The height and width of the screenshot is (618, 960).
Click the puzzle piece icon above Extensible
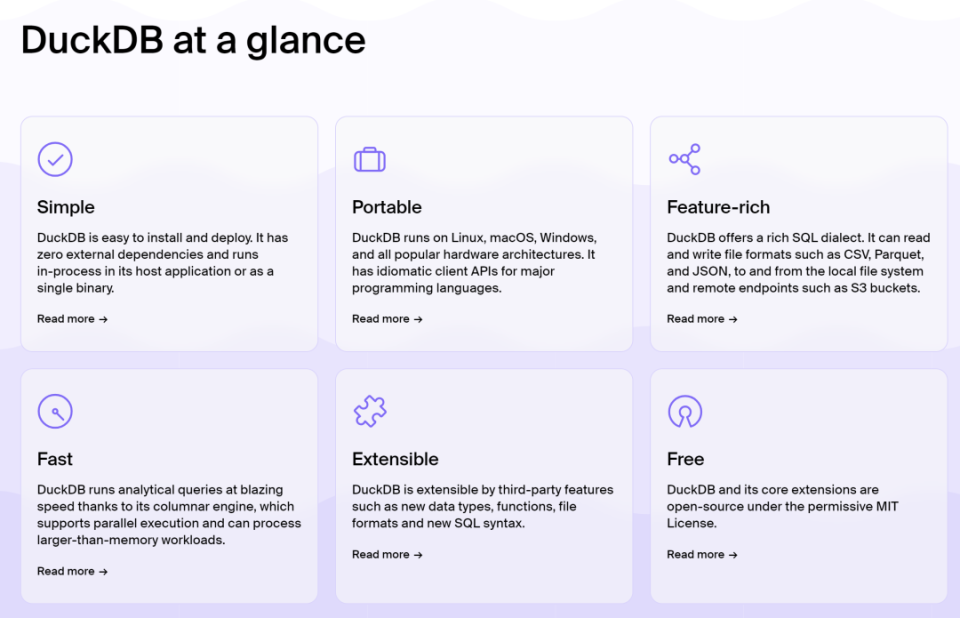click(x=370, y=411)
